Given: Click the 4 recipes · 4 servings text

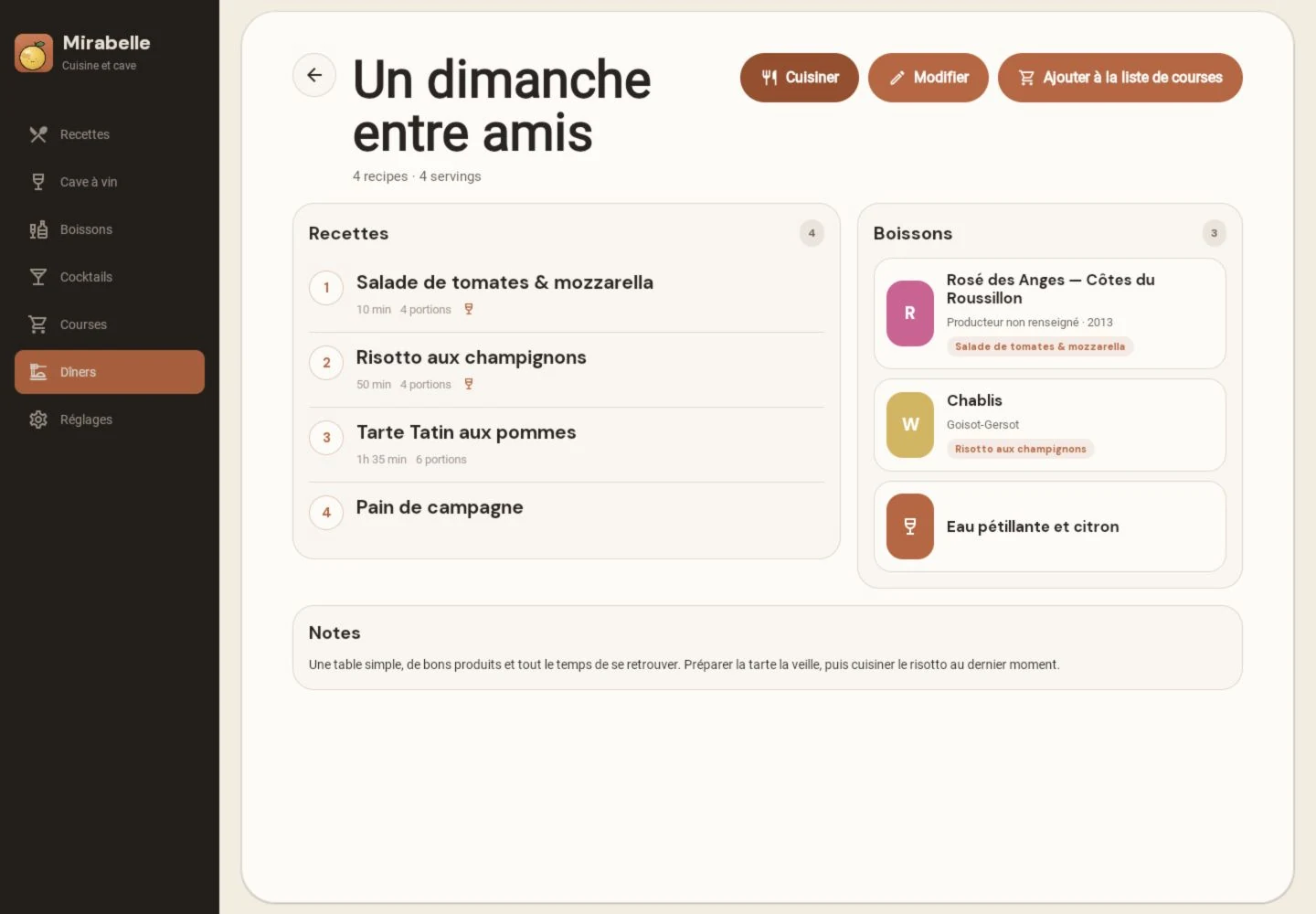Looking at the screenshot, I should tap(417, 176).
